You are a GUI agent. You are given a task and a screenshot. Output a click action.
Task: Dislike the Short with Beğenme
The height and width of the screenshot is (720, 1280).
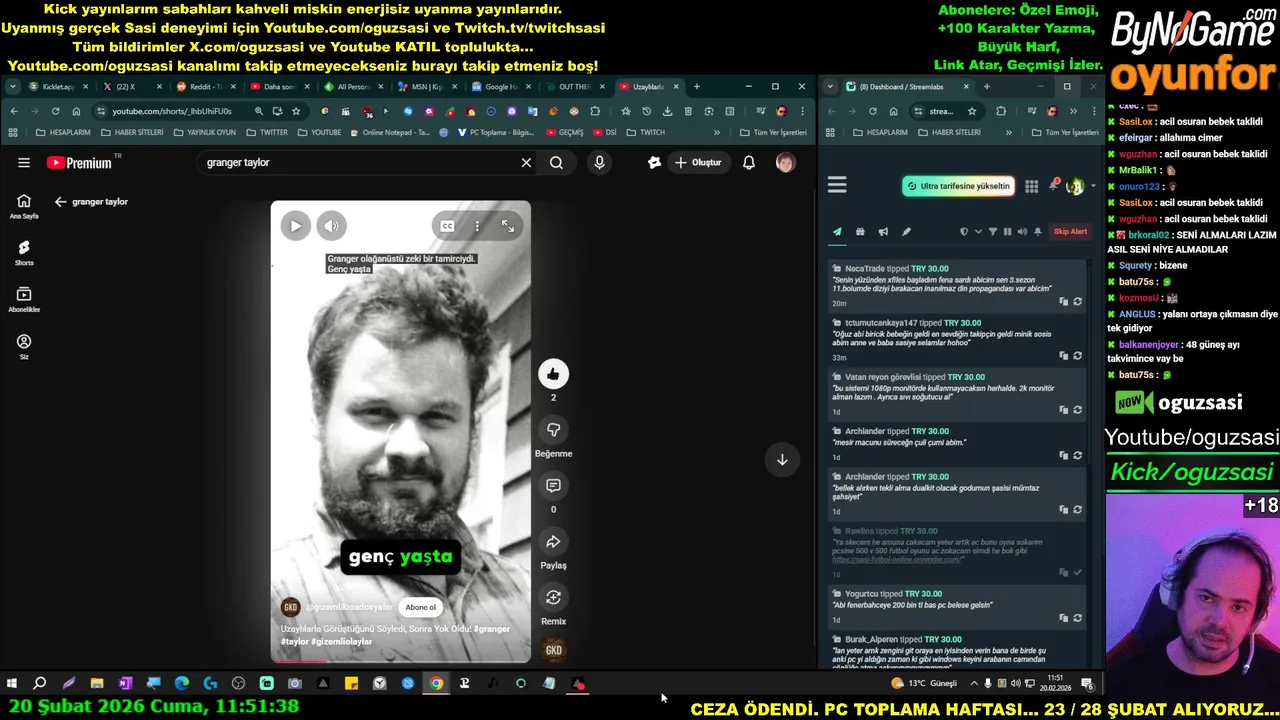pos(553,430)
